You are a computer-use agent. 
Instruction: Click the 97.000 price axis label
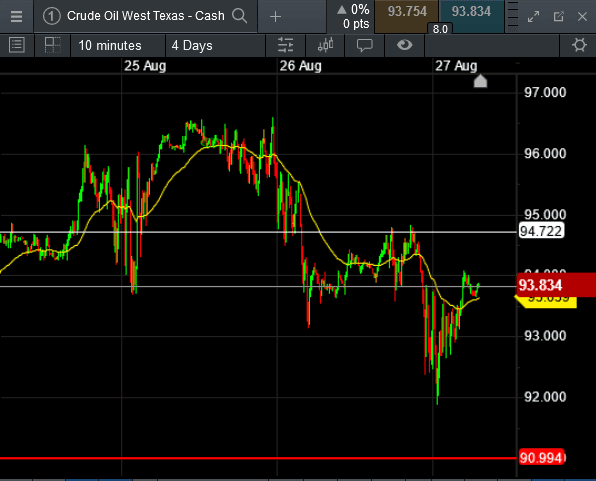(545, 92)
